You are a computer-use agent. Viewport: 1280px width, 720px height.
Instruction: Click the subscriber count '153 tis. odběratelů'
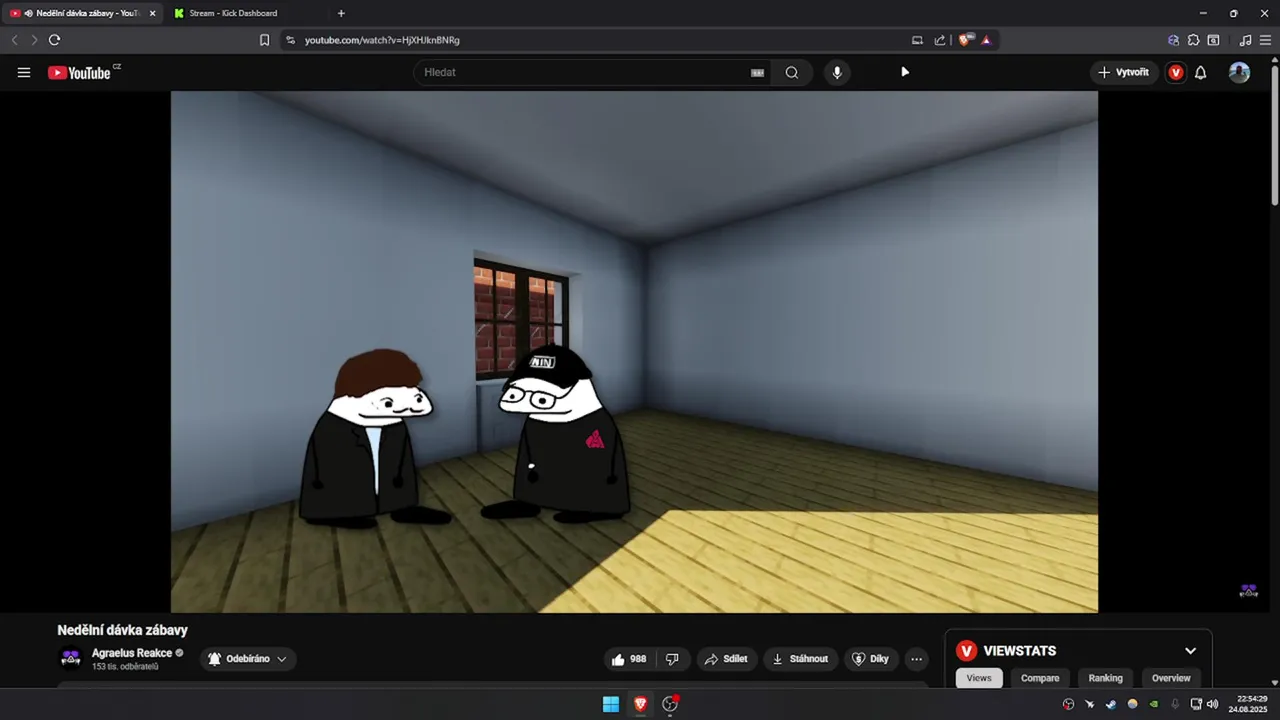tap(125, 666)
